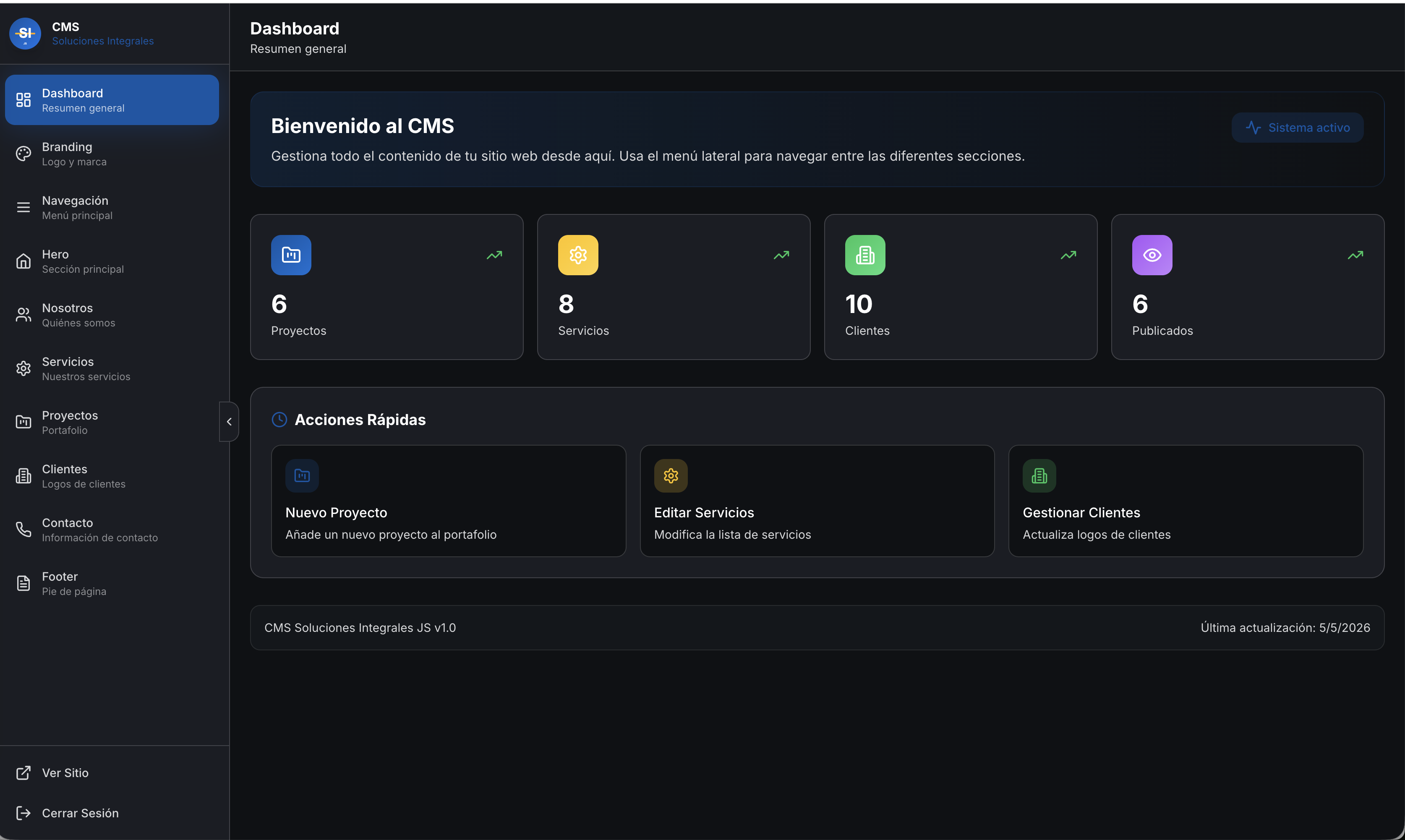Click the Servicios gear icon in sidebar

point(23,368)
